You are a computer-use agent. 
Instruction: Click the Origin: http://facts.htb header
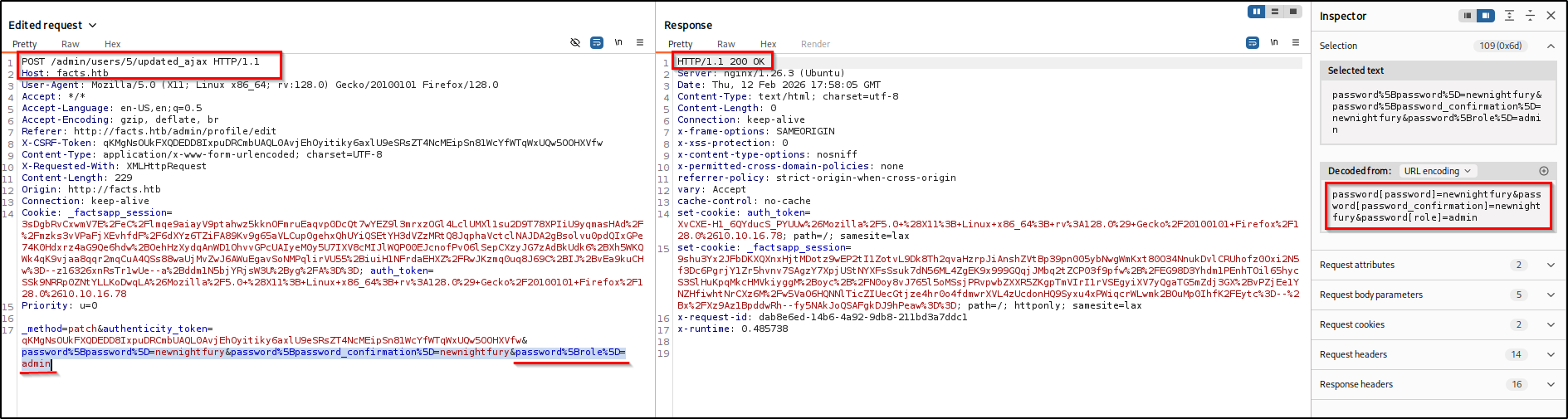(91, 189)
